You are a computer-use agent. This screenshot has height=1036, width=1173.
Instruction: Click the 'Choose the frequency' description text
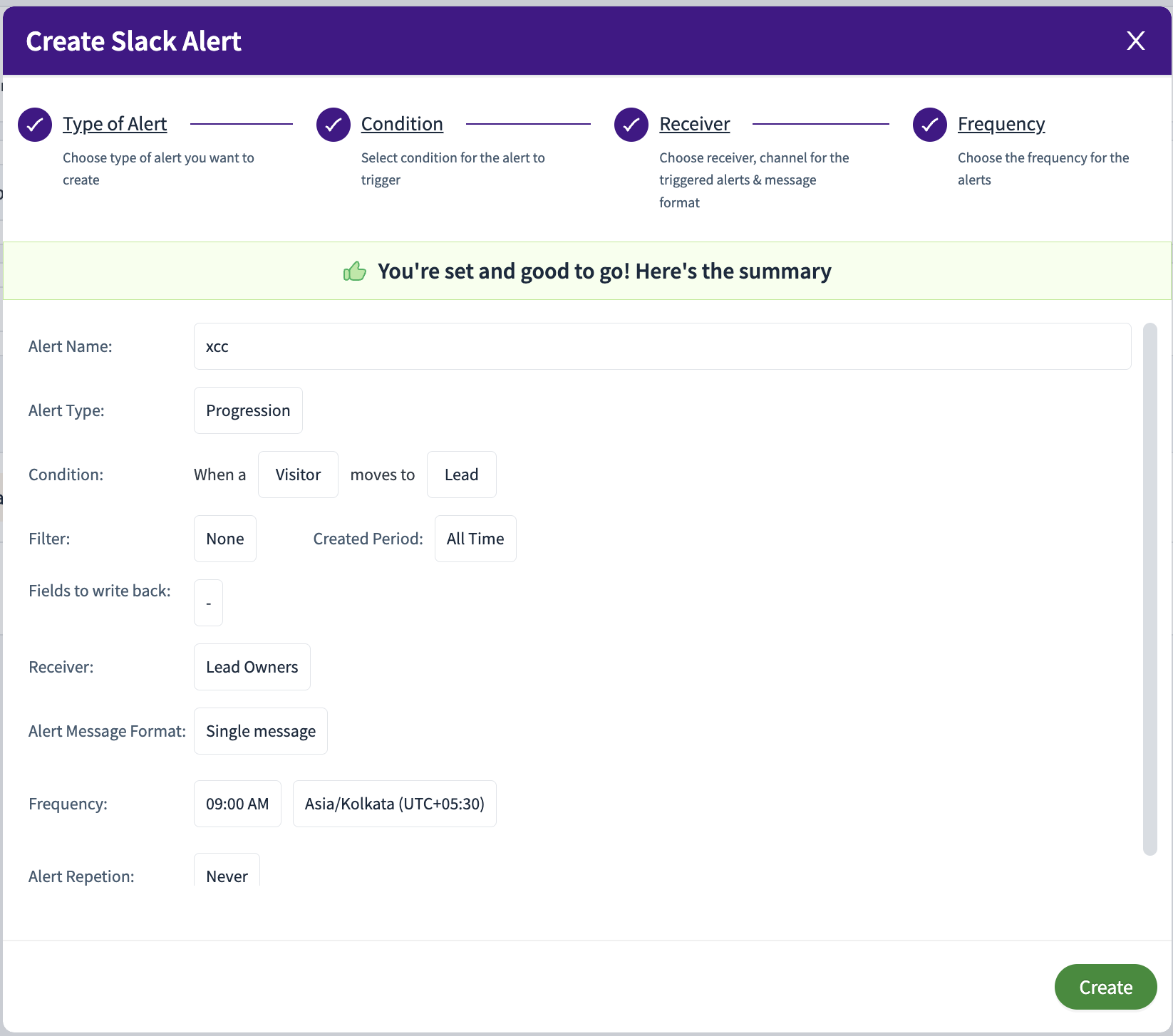pos(1043,169)
